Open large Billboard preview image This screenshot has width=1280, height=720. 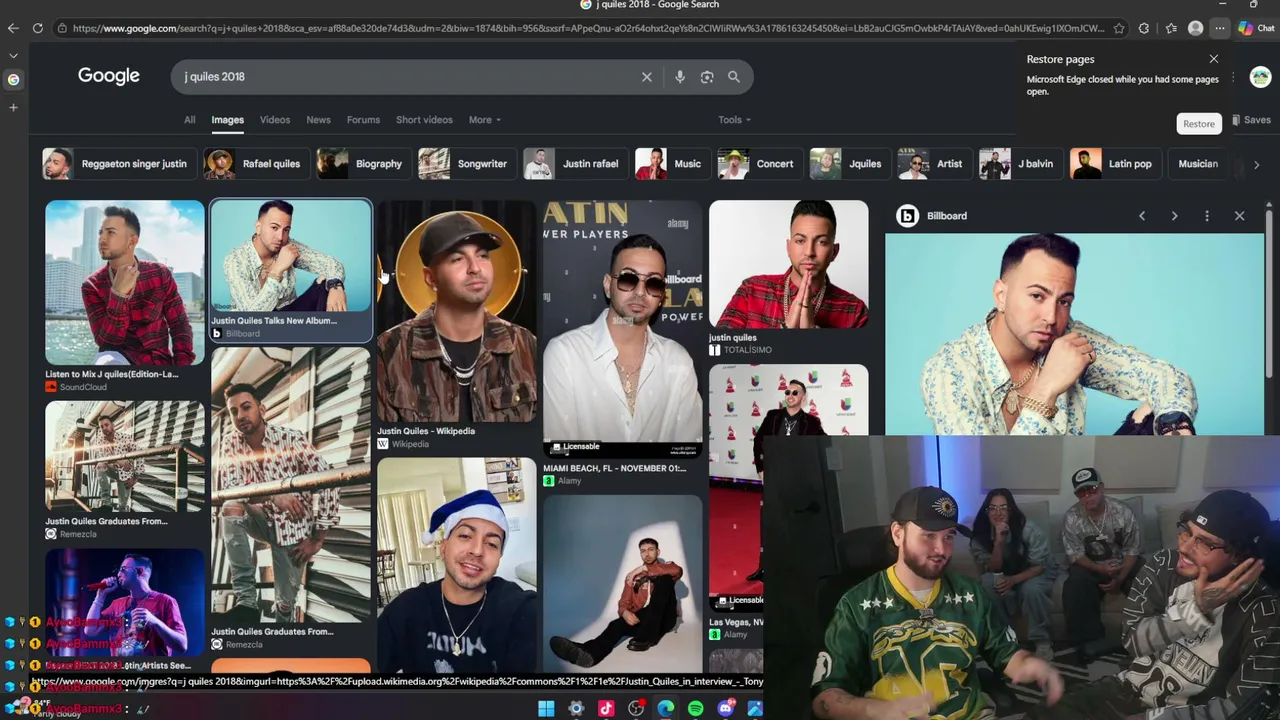(x=1074, y=335)
